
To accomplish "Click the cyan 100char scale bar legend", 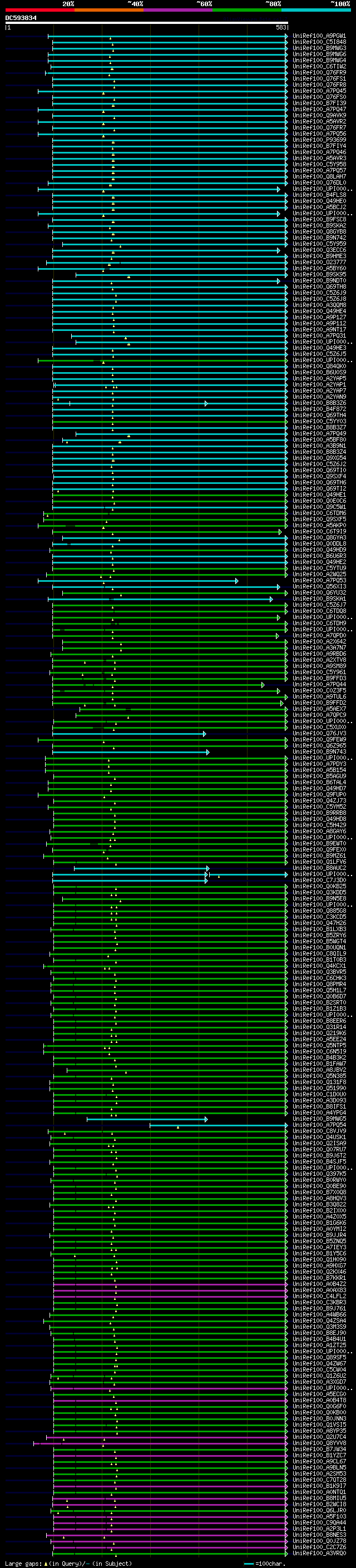I will point(248,1564).
